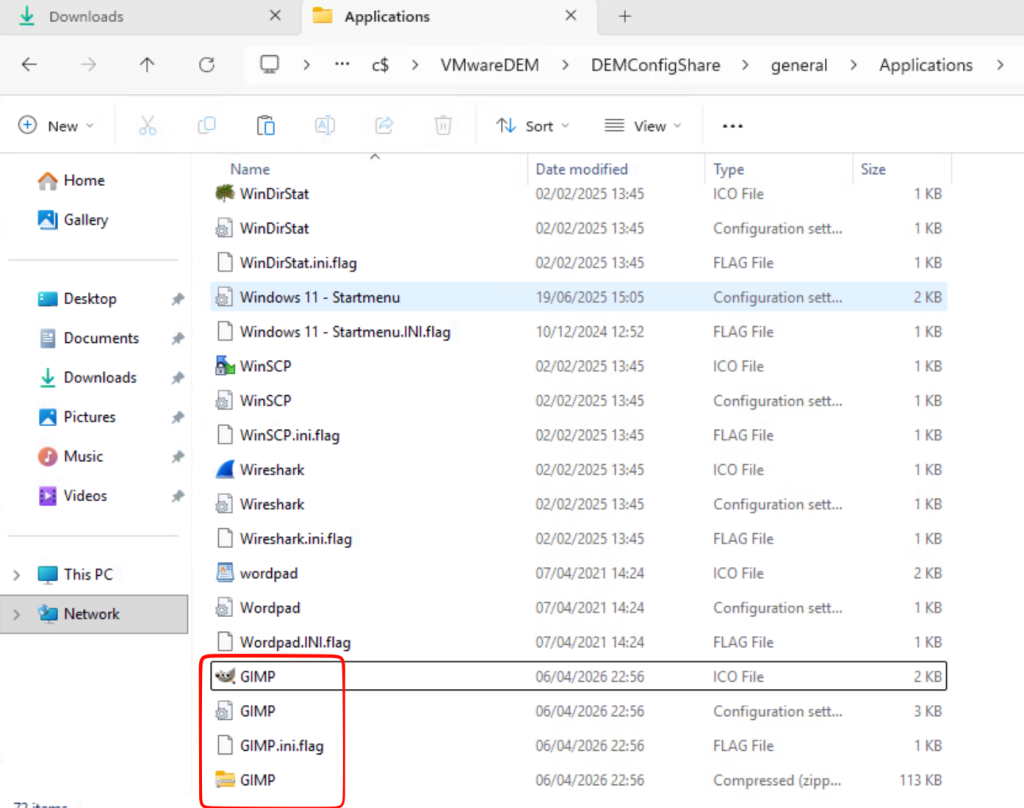
Task: Click the Delete trash can icon
Action: 443,125
